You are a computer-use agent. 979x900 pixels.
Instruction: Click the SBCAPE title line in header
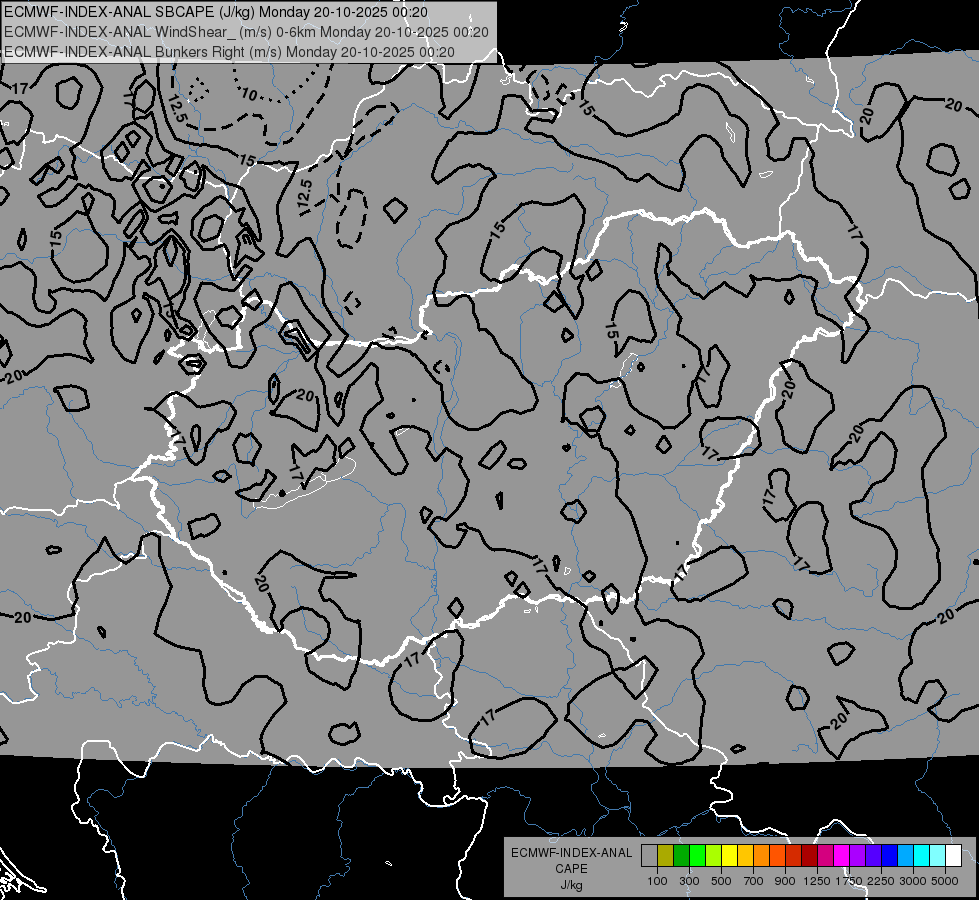click(216, 12)
